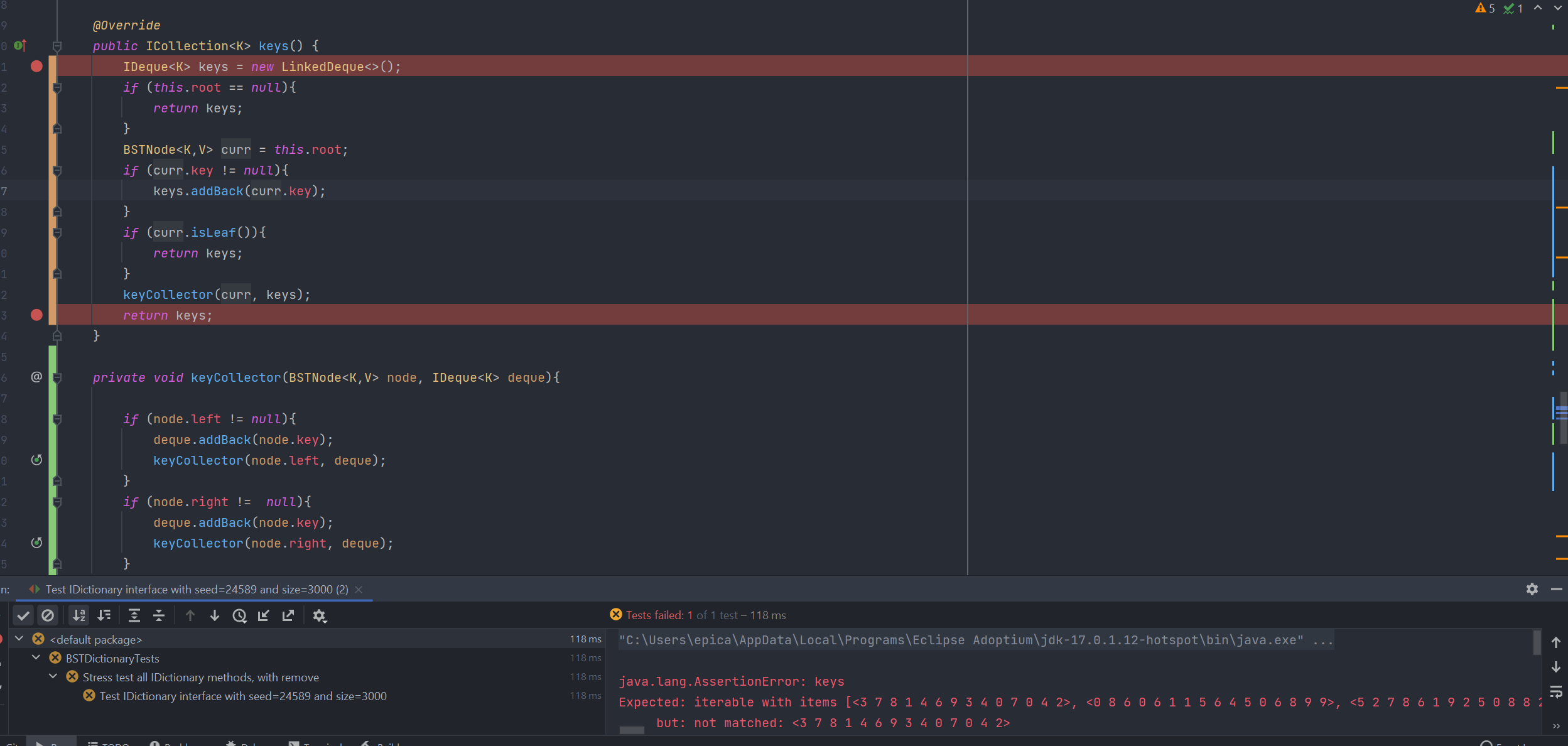
Task: Sort tests by duration
Action: [104, 615]
